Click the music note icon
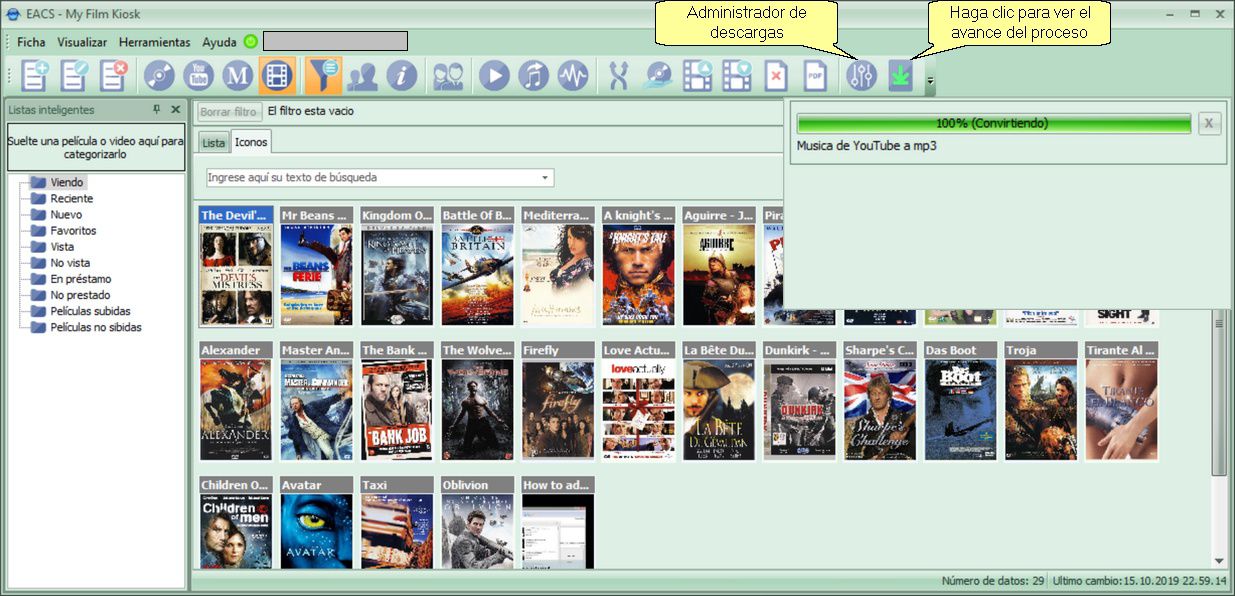 (533, 76)
